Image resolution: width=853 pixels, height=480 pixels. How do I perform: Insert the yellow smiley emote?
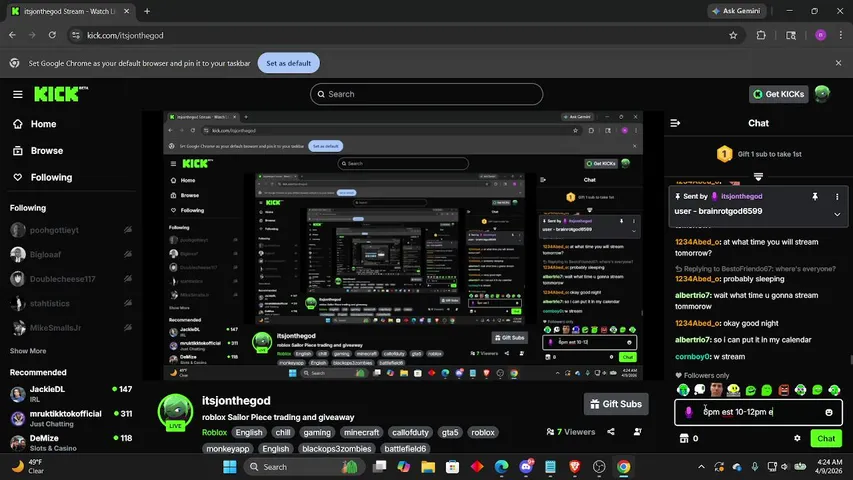733,390
